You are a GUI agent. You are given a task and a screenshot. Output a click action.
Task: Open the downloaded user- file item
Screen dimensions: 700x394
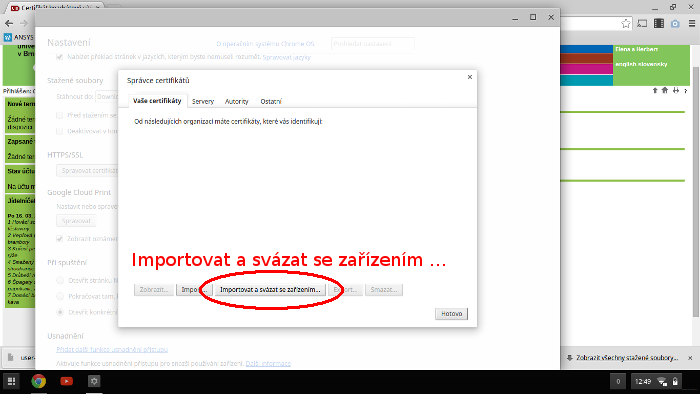pos(21,358)
